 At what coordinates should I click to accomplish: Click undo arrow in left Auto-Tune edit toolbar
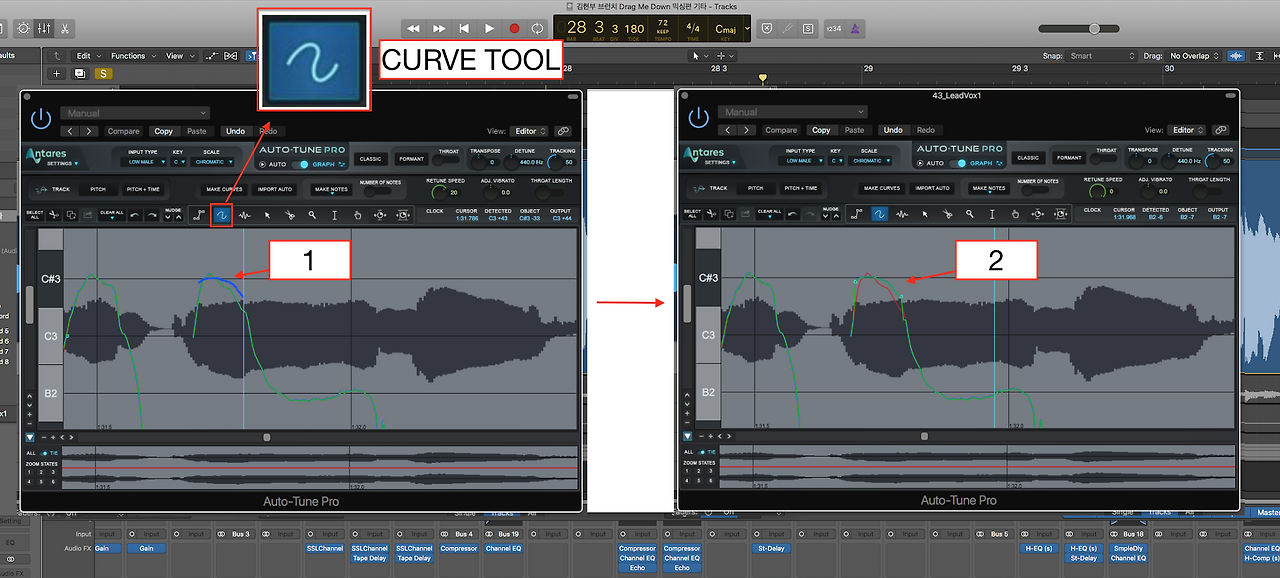(134, 214)
